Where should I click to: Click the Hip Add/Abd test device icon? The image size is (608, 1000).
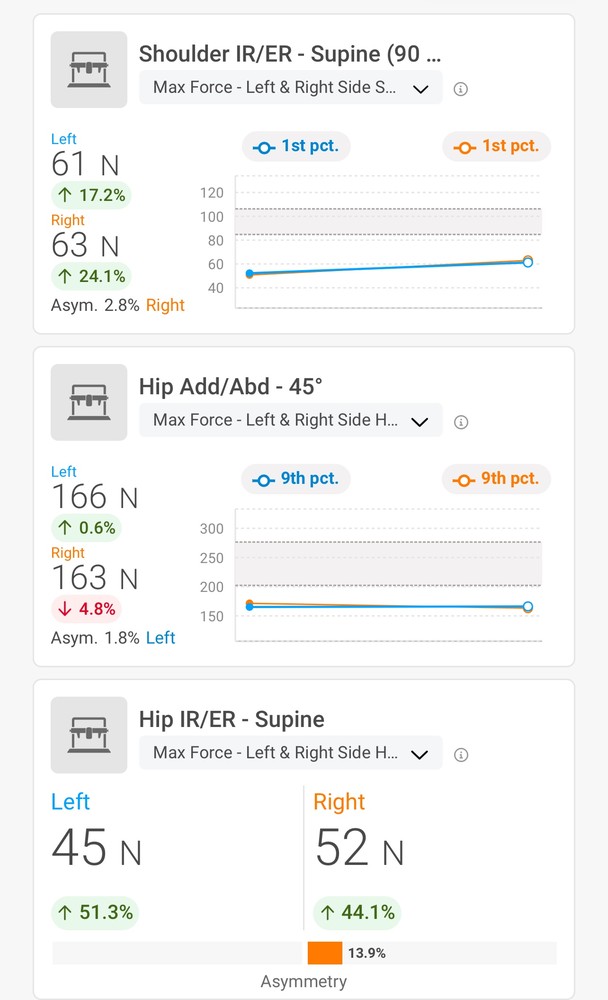[89, 402]
